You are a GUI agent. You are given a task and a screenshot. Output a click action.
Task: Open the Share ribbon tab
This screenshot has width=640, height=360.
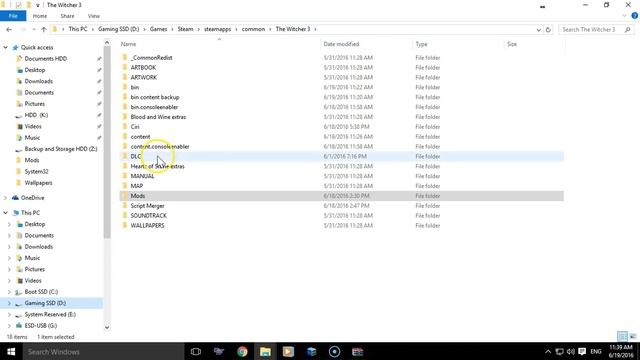[x=67, y=16]
